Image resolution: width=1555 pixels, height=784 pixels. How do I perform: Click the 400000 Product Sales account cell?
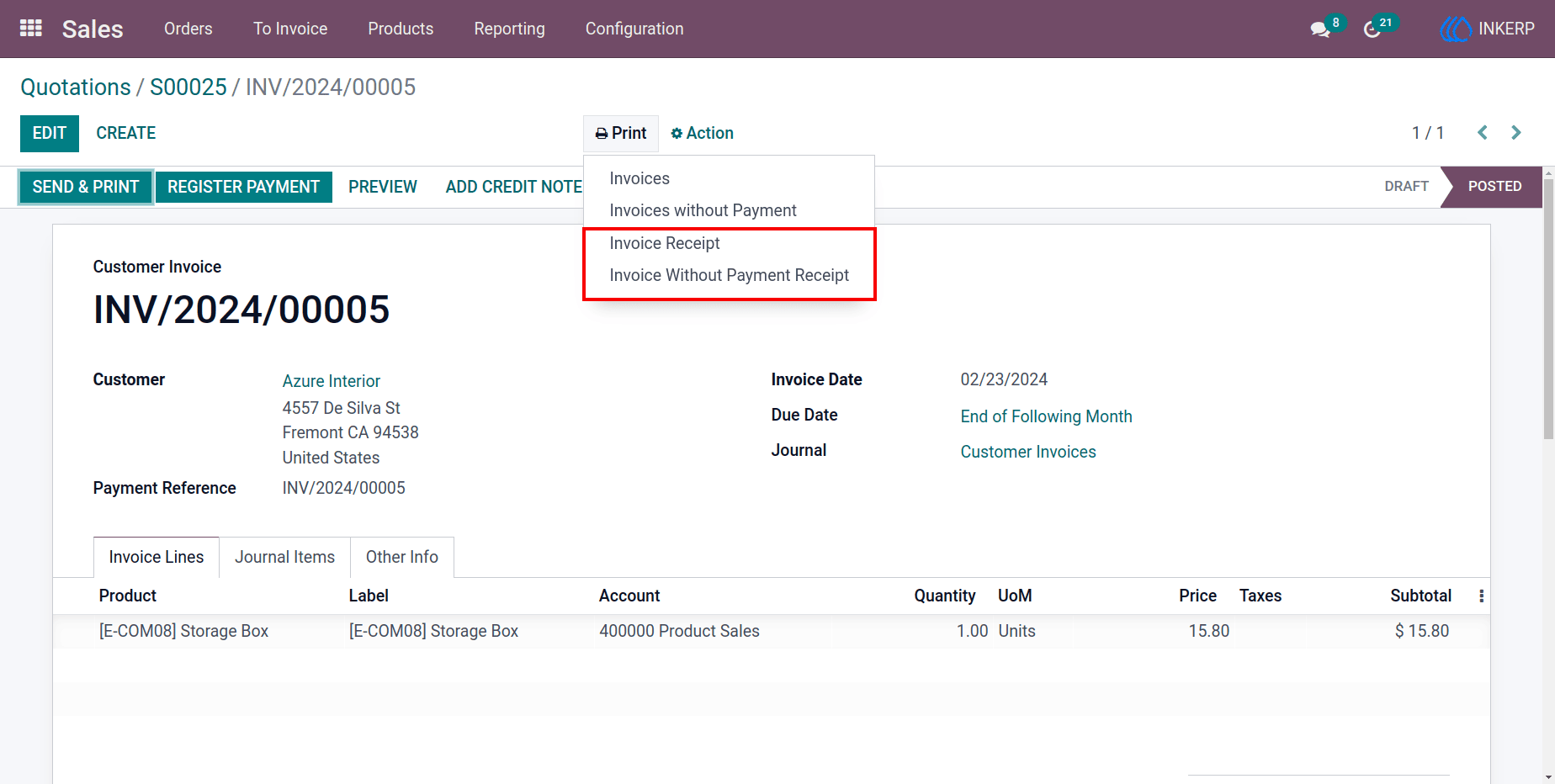pos(679,631)
